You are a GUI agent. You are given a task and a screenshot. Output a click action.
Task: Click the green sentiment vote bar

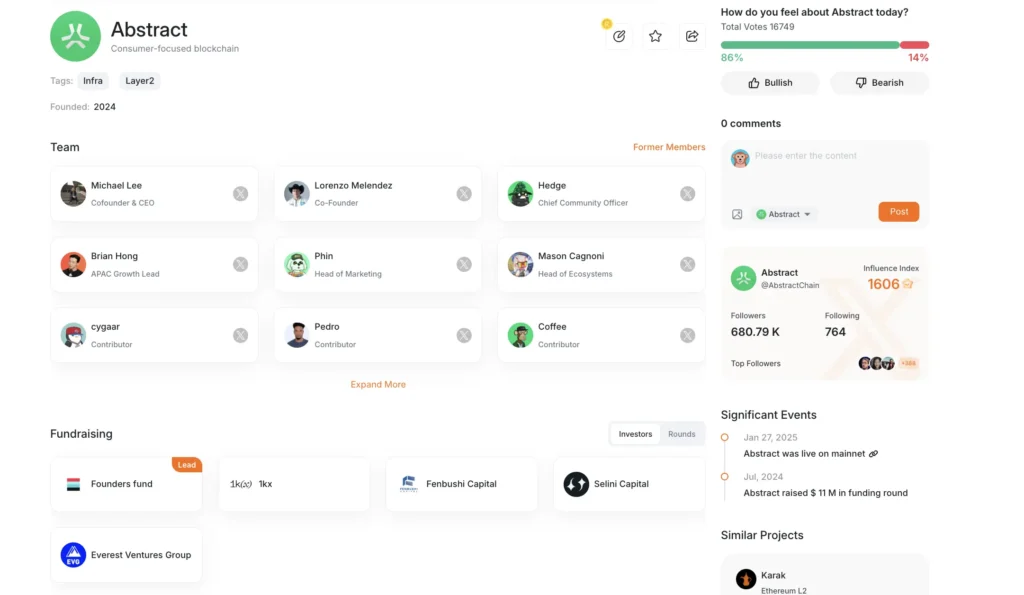[x=810, y=45]
